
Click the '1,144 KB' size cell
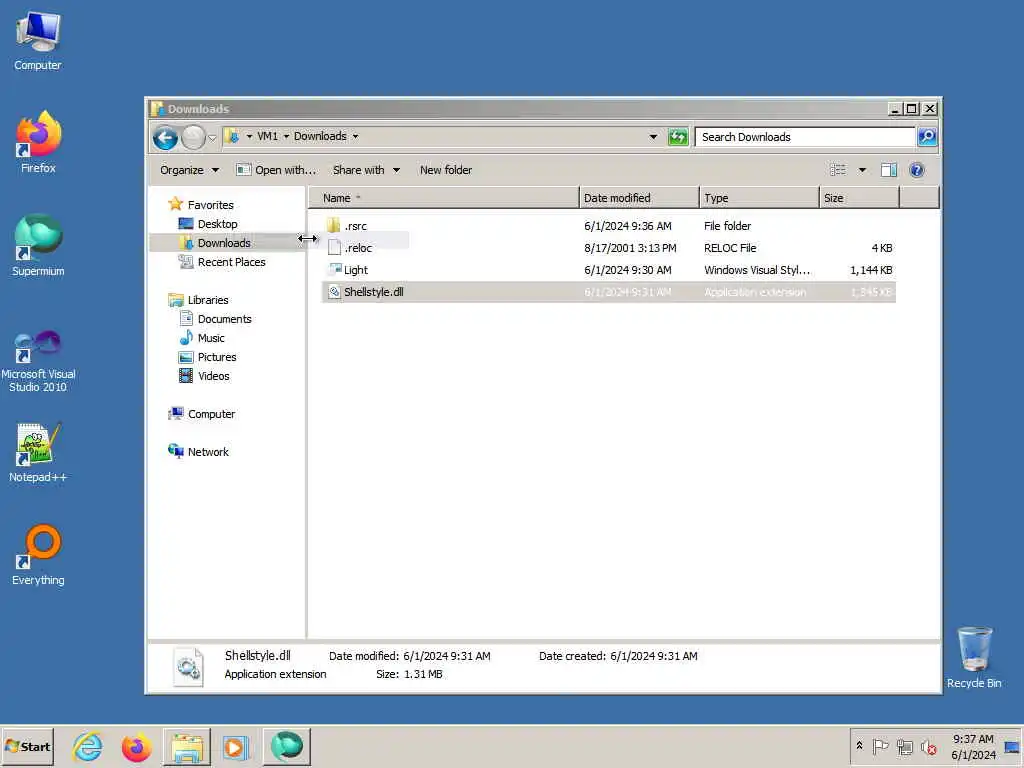(x=871, y=270)
